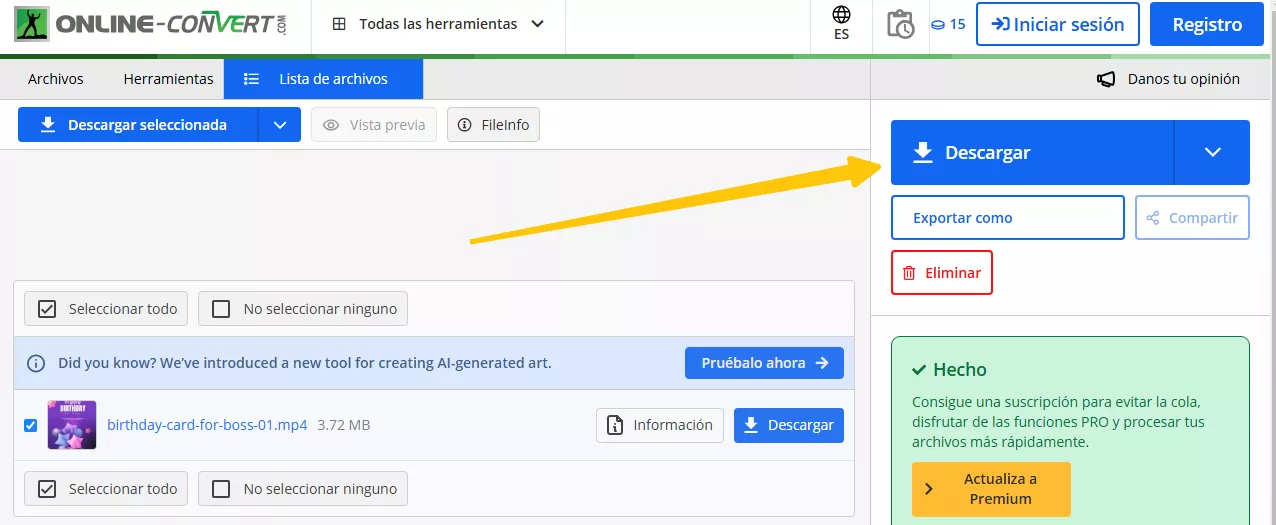Expand the large Descargar dropdown chevron
Screen dimensions: 1276x525
[x=1213, y=152]
